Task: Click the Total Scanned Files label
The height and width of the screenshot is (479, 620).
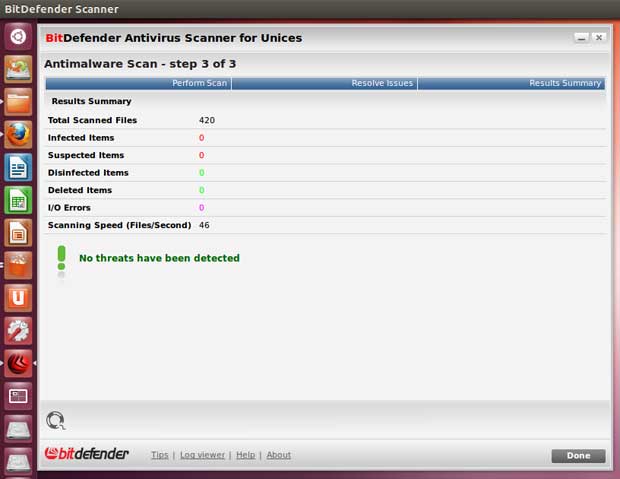Action: coord(93,120)
